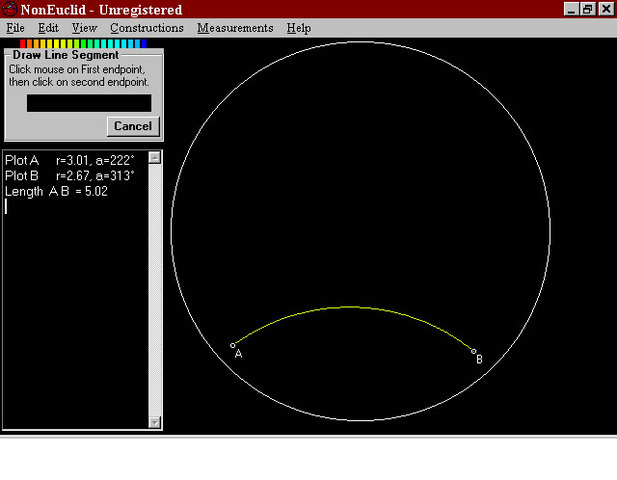This screenshot has width=617, height=480.
Task: Pick the pure green color swatch
Action: point(83,43)
